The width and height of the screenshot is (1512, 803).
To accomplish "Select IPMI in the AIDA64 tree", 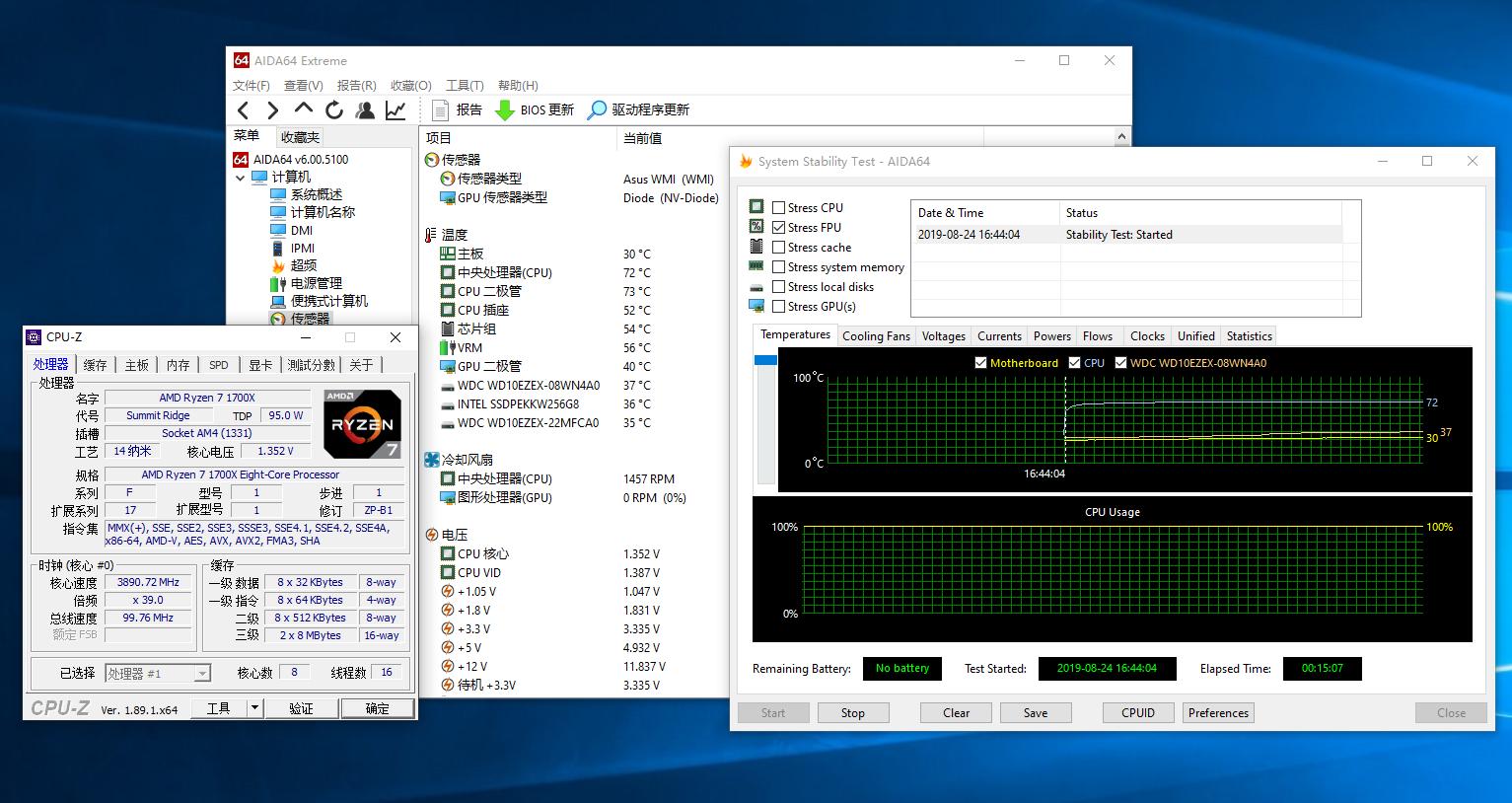I will click(x=302, y=248).
